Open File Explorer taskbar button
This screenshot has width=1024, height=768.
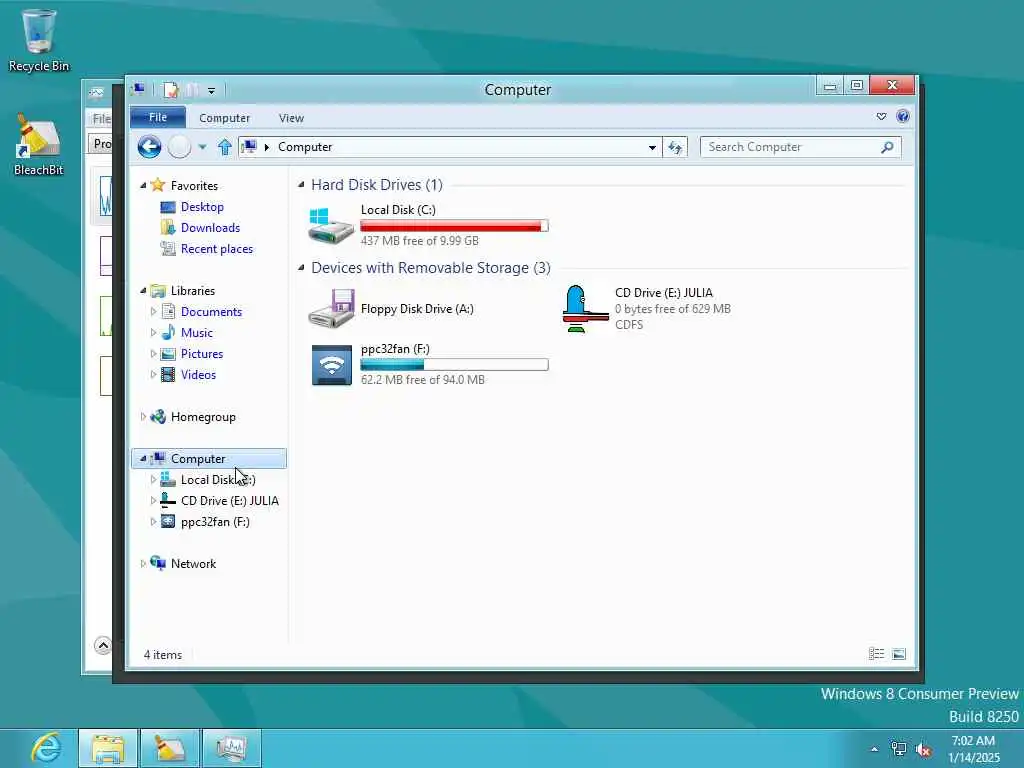[108, 748]
